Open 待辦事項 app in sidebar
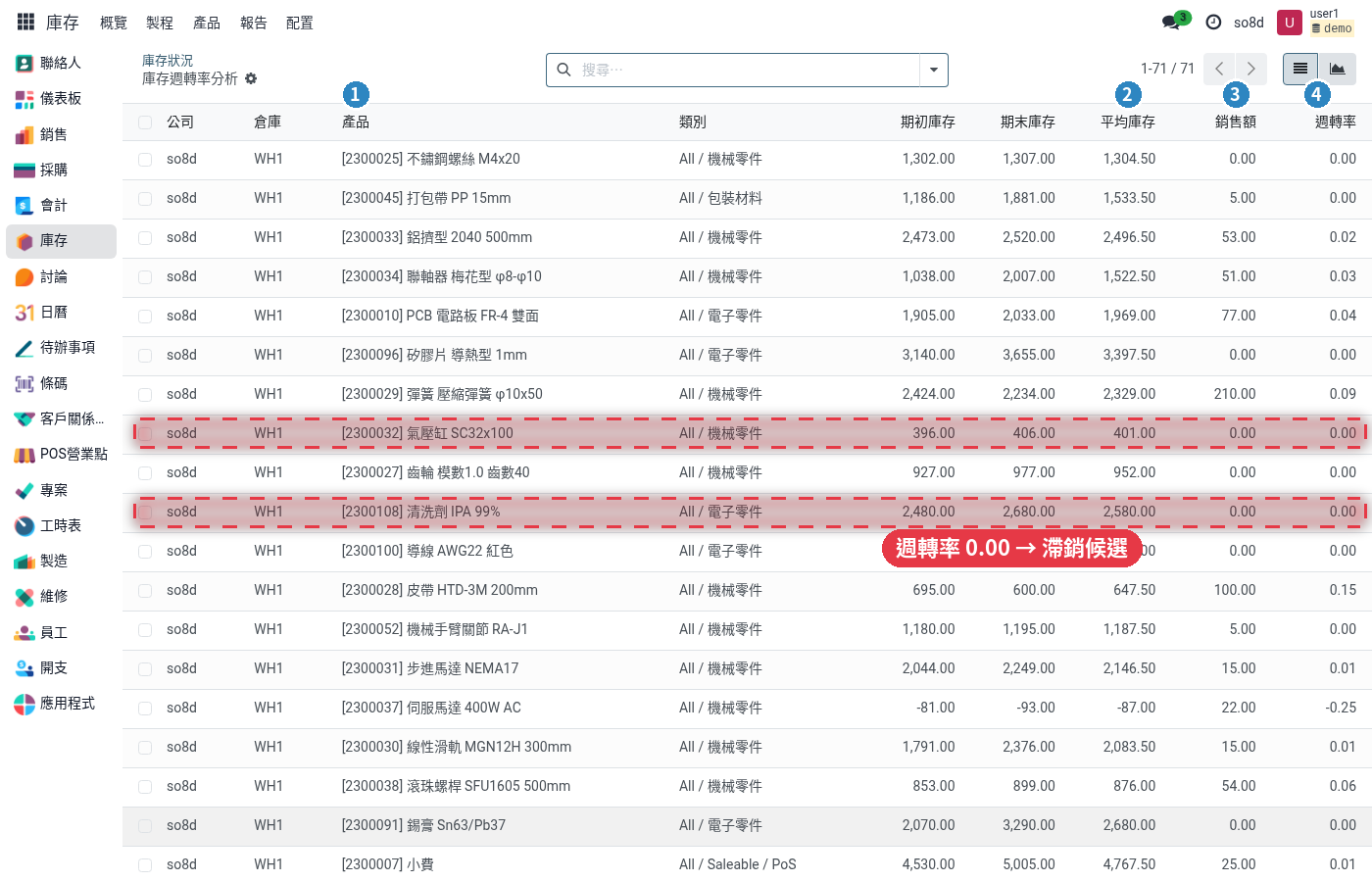Screen dimensions: 1372x882 61,348
